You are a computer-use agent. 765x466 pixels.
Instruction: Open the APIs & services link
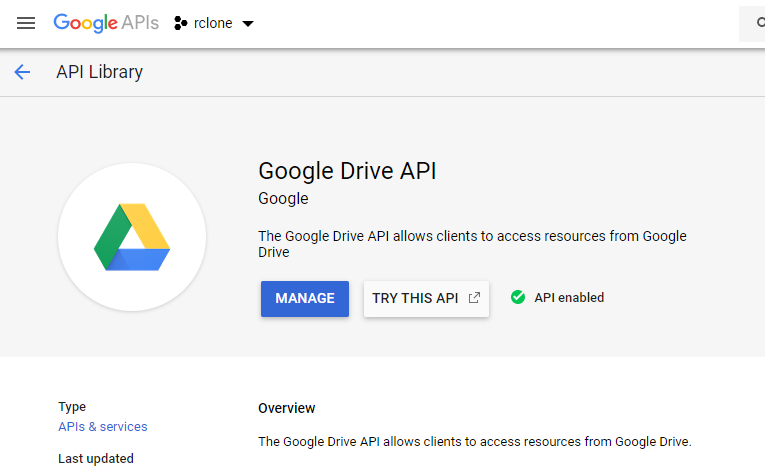pos(102,427)
